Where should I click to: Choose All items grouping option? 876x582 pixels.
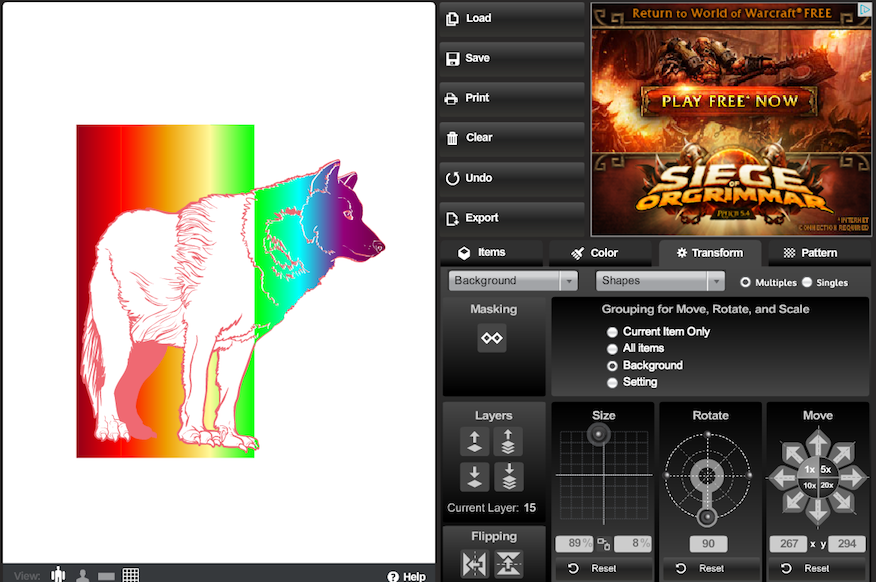coord(612,349)
